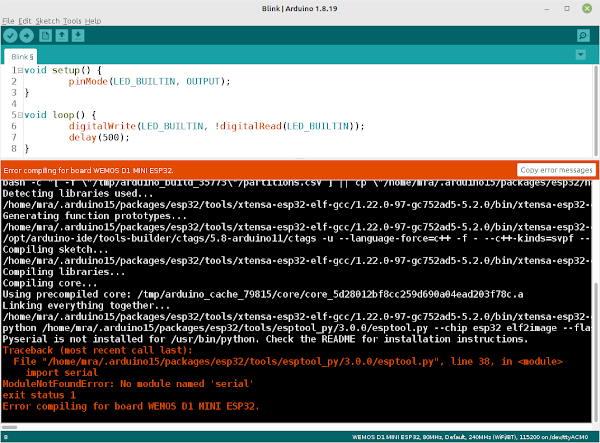Collapse the loop() function fold marker
600x443 pixels.
pyautogui.click(x=20, y=115)
